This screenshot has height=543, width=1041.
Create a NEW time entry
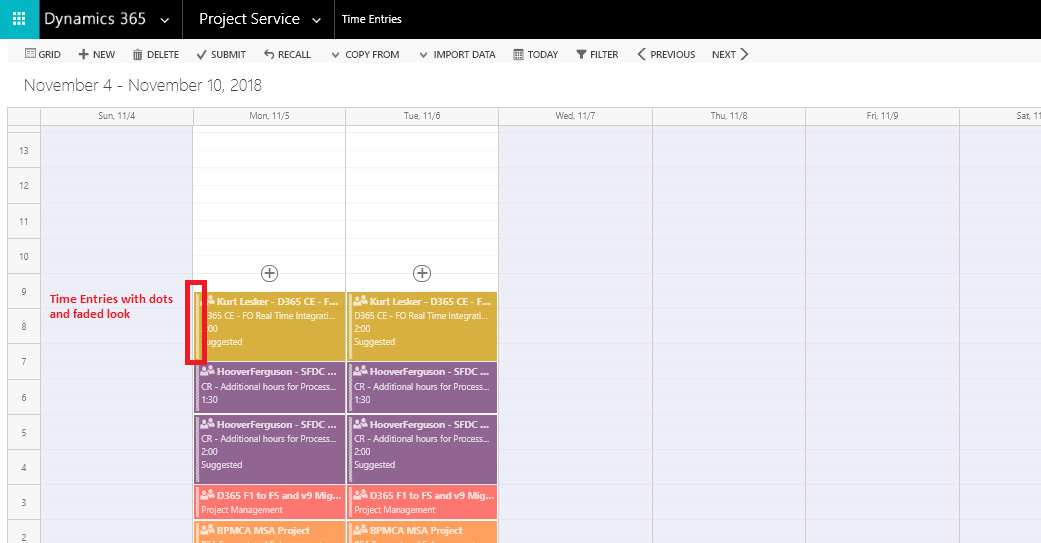[x=96, y=54]
